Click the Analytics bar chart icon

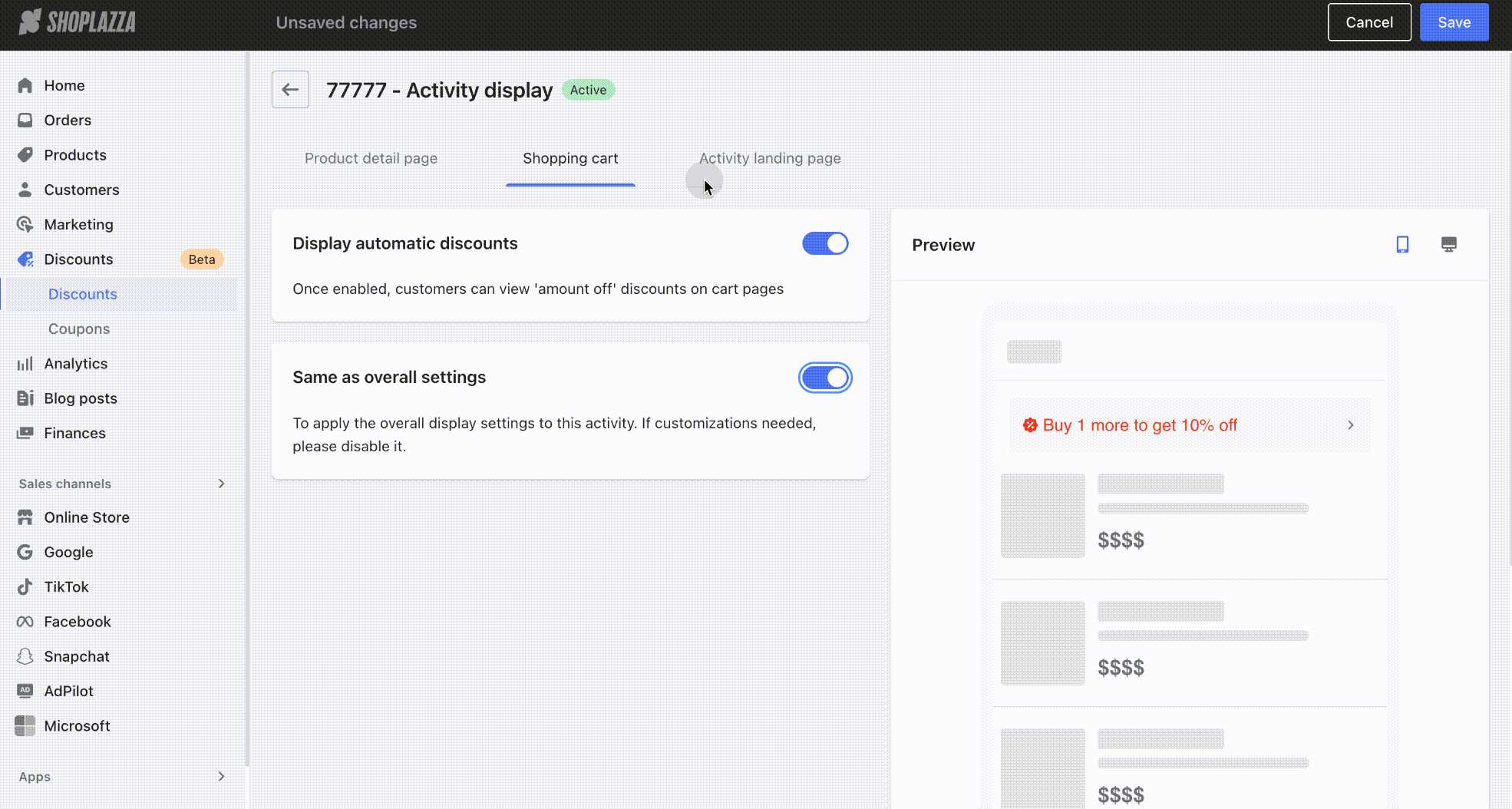25,364
